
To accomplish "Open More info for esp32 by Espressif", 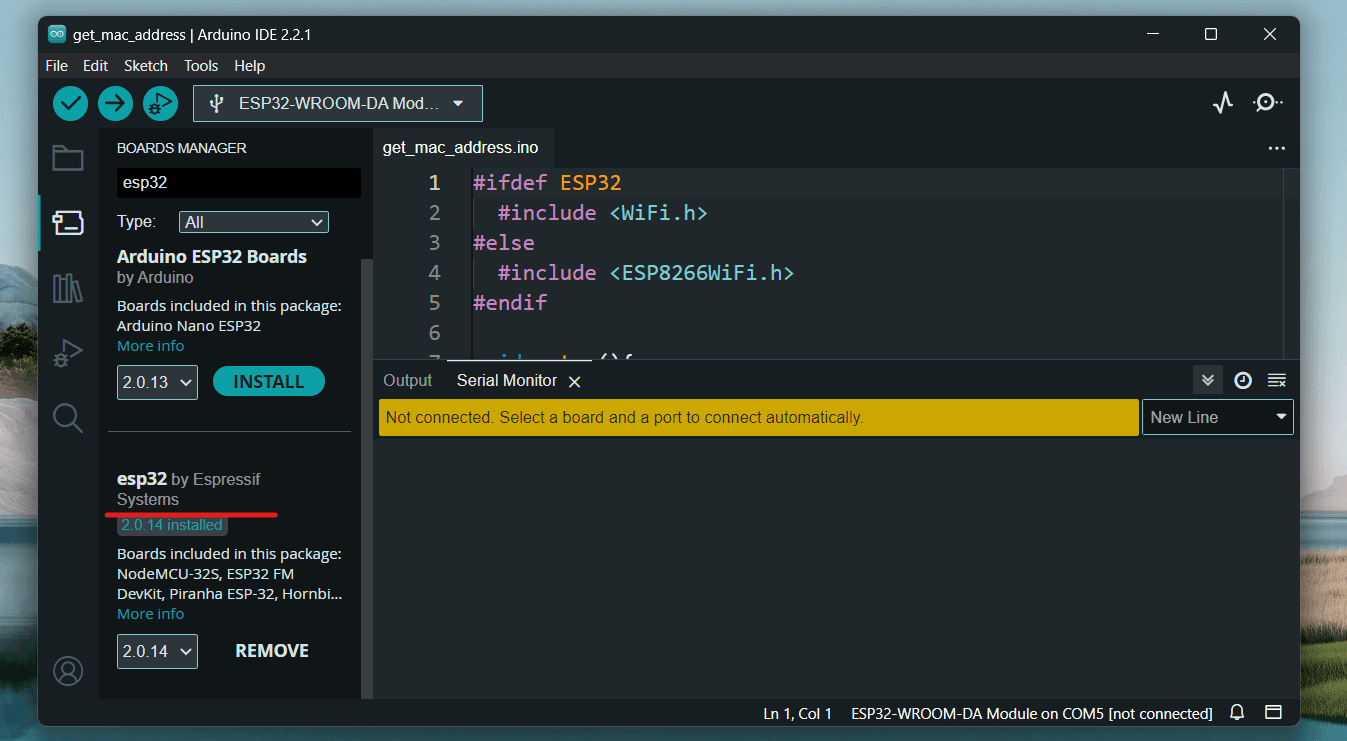I will (x=151, y=614).
